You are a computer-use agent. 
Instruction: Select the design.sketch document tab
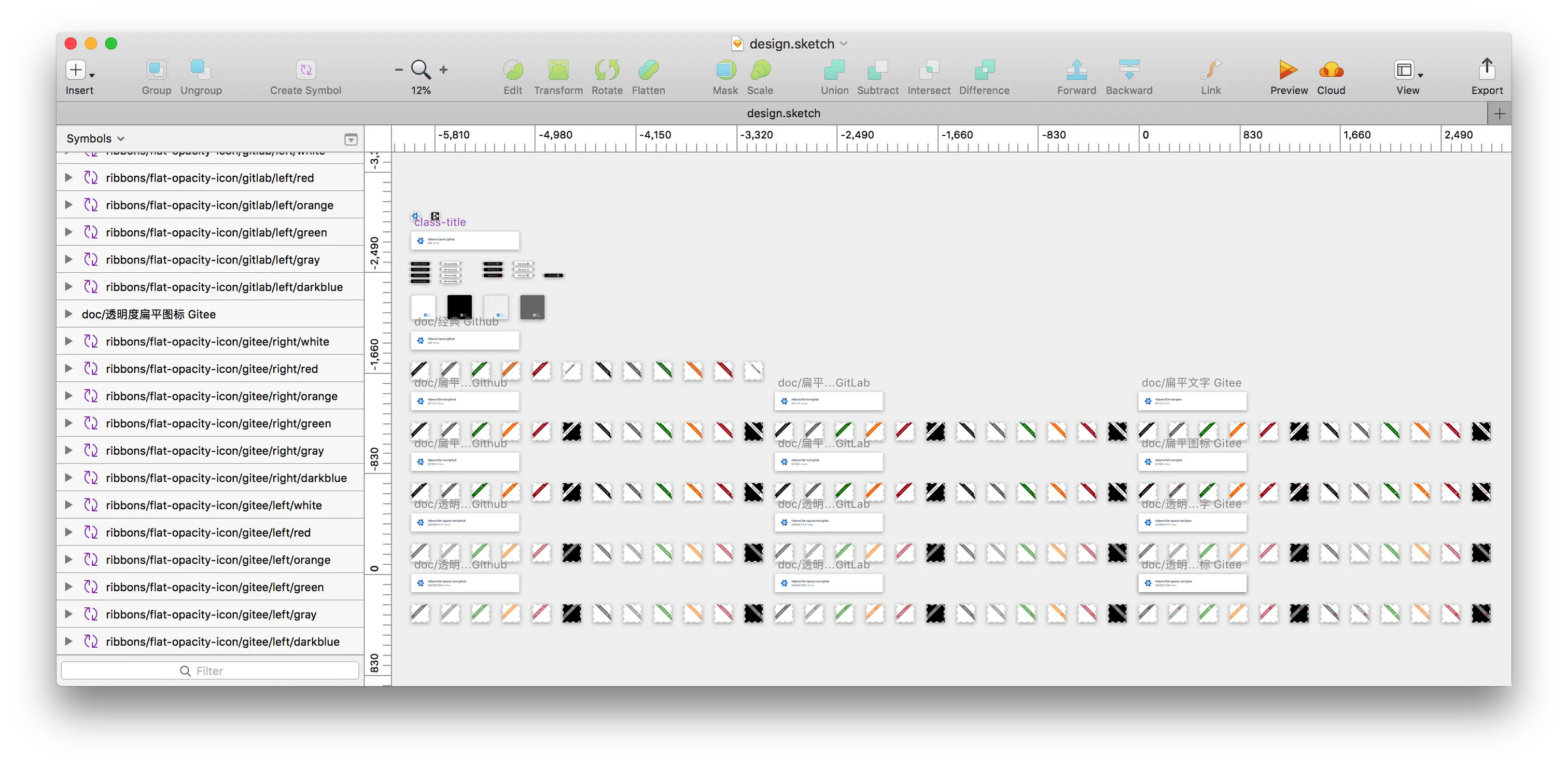(783, 113)
